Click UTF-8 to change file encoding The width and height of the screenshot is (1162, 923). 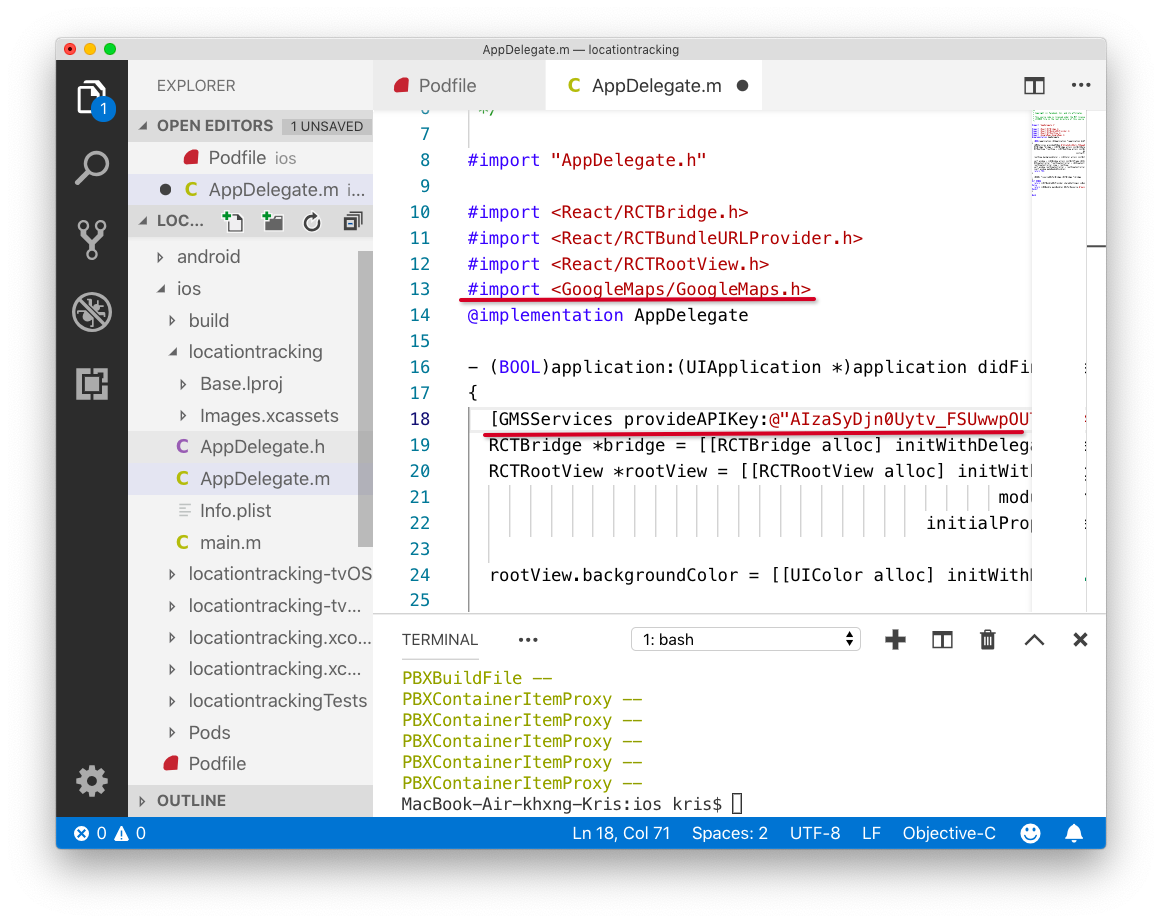tap(815, 832)
